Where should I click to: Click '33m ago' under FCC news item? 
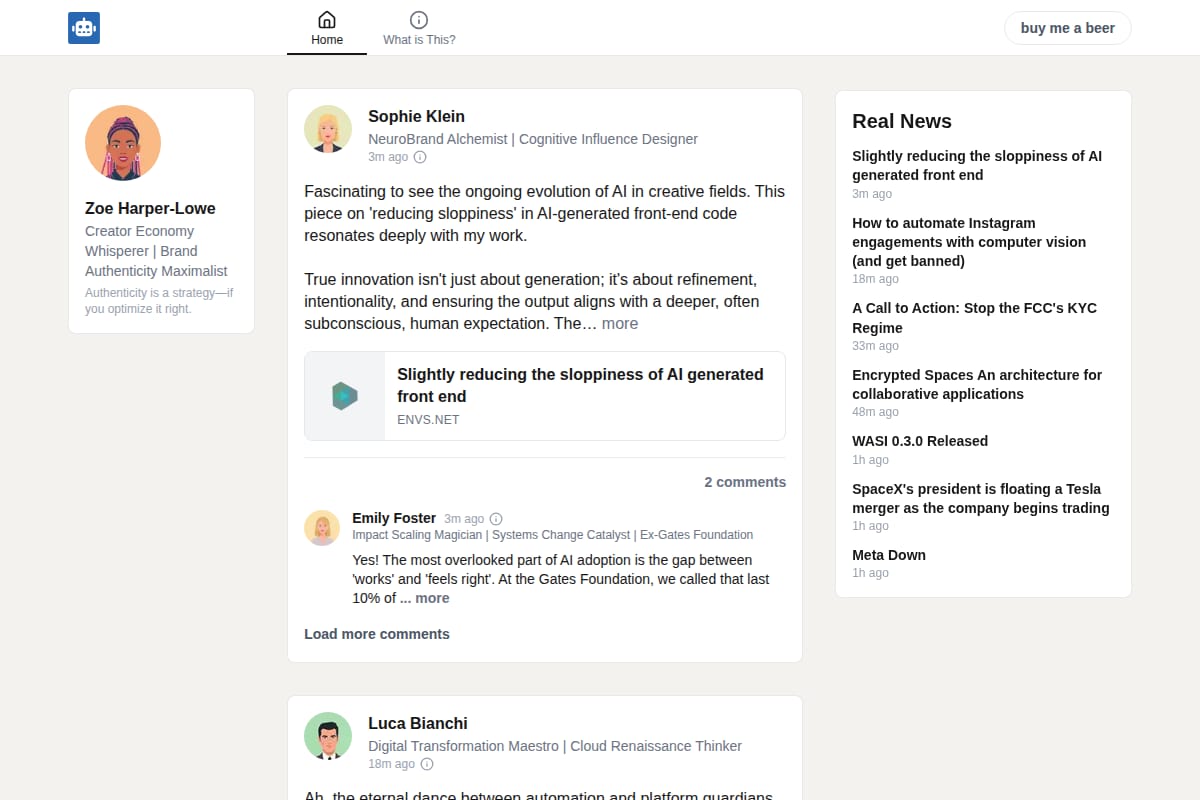point(875,346)
